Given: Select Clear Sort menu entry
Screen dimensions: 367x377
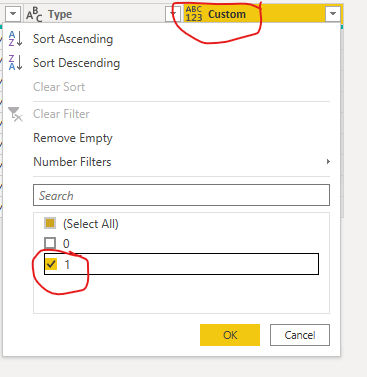Looking at the screenshot, I should [59, 87].
